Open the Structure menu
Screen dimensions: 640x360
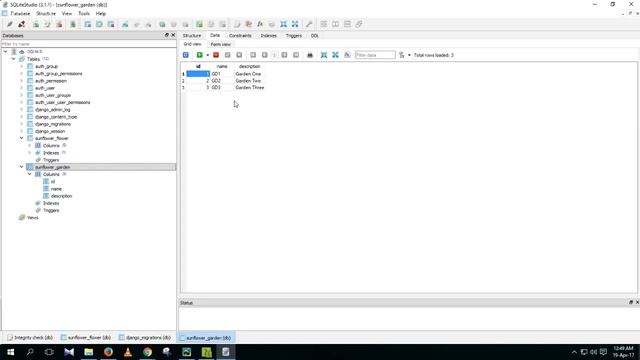[x=46, y=13]
